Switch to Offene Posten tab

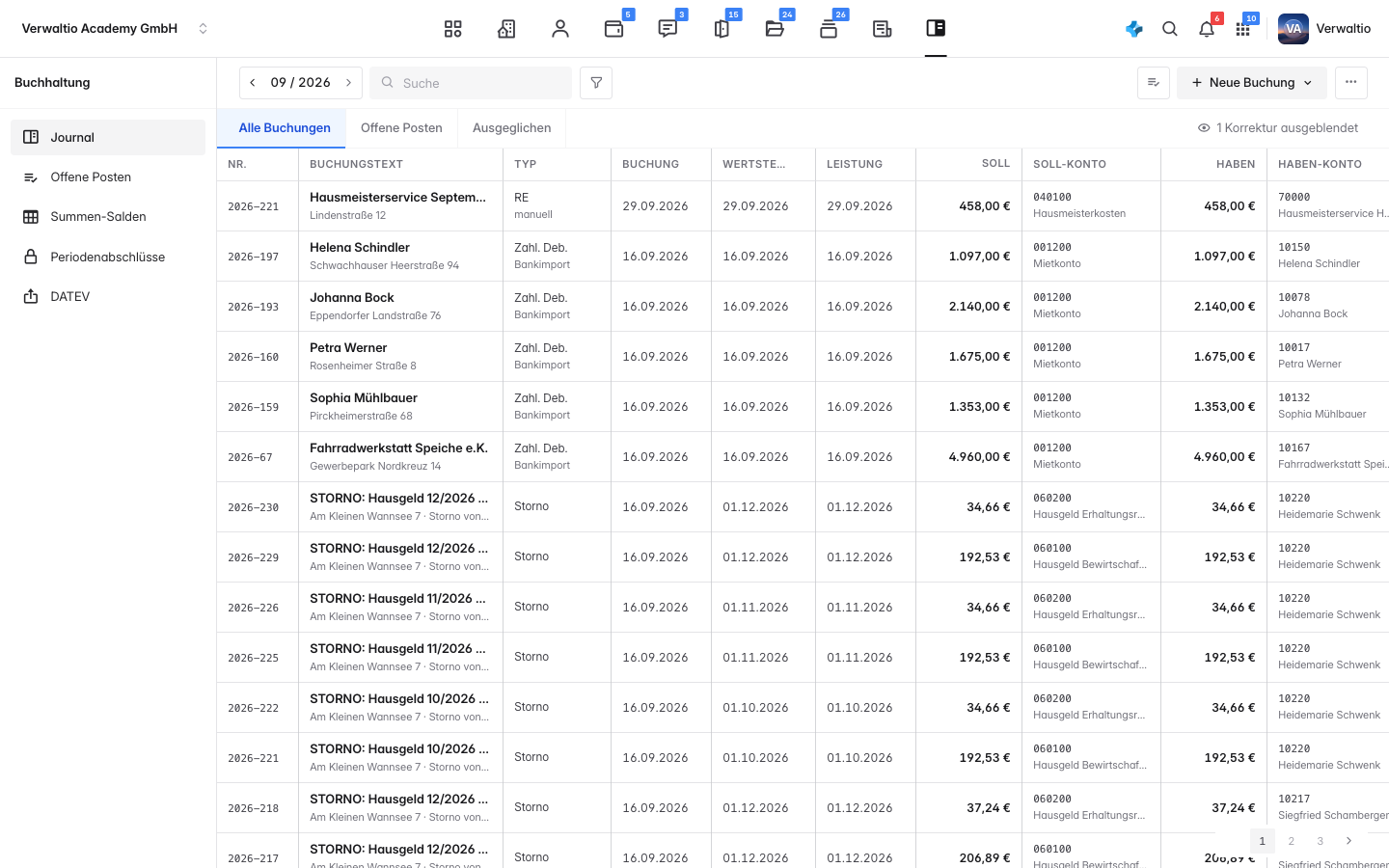click(x=401, y=127)
